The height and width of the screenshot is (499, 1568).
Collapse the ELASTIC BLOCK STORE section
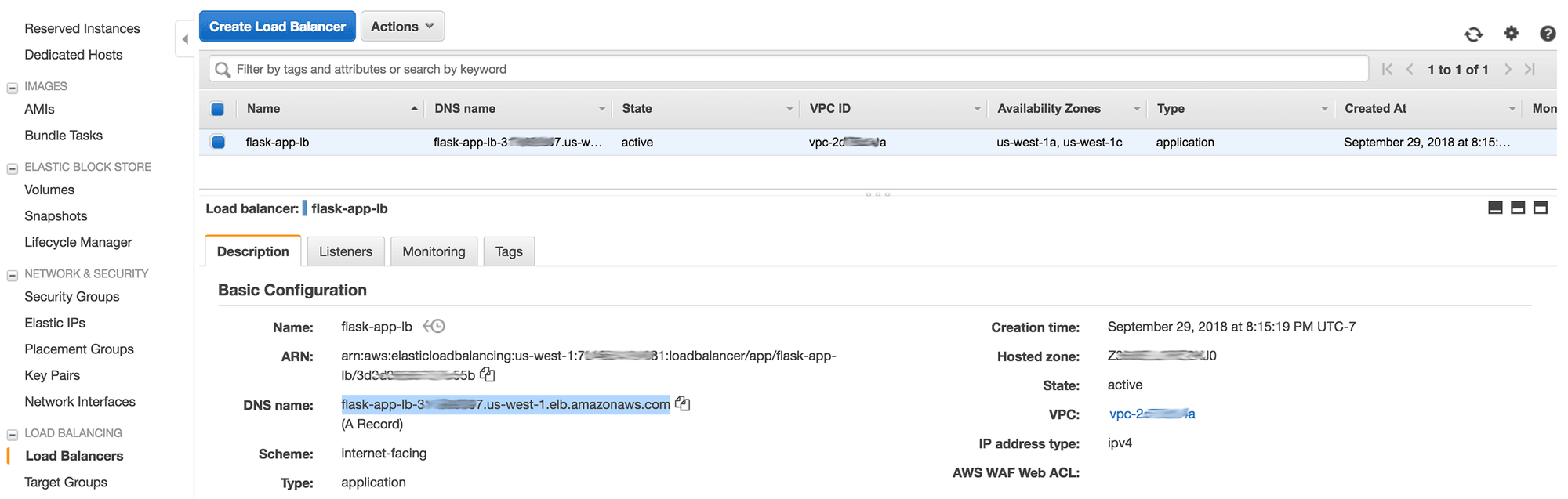[x=13, y=168]
